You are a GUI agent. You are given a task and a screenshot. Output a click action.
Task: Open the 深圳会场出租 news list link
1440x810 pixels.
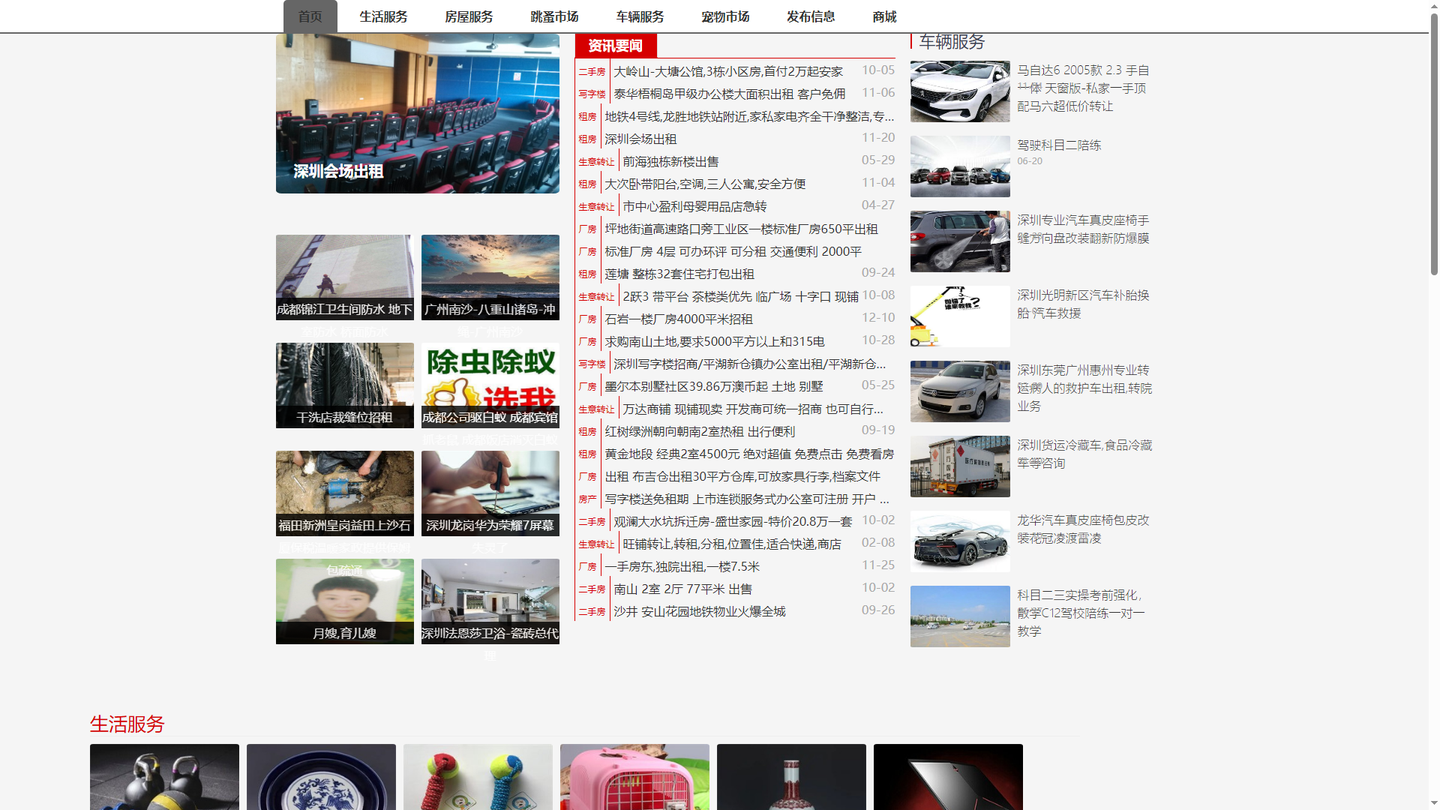tap(640, 139)
